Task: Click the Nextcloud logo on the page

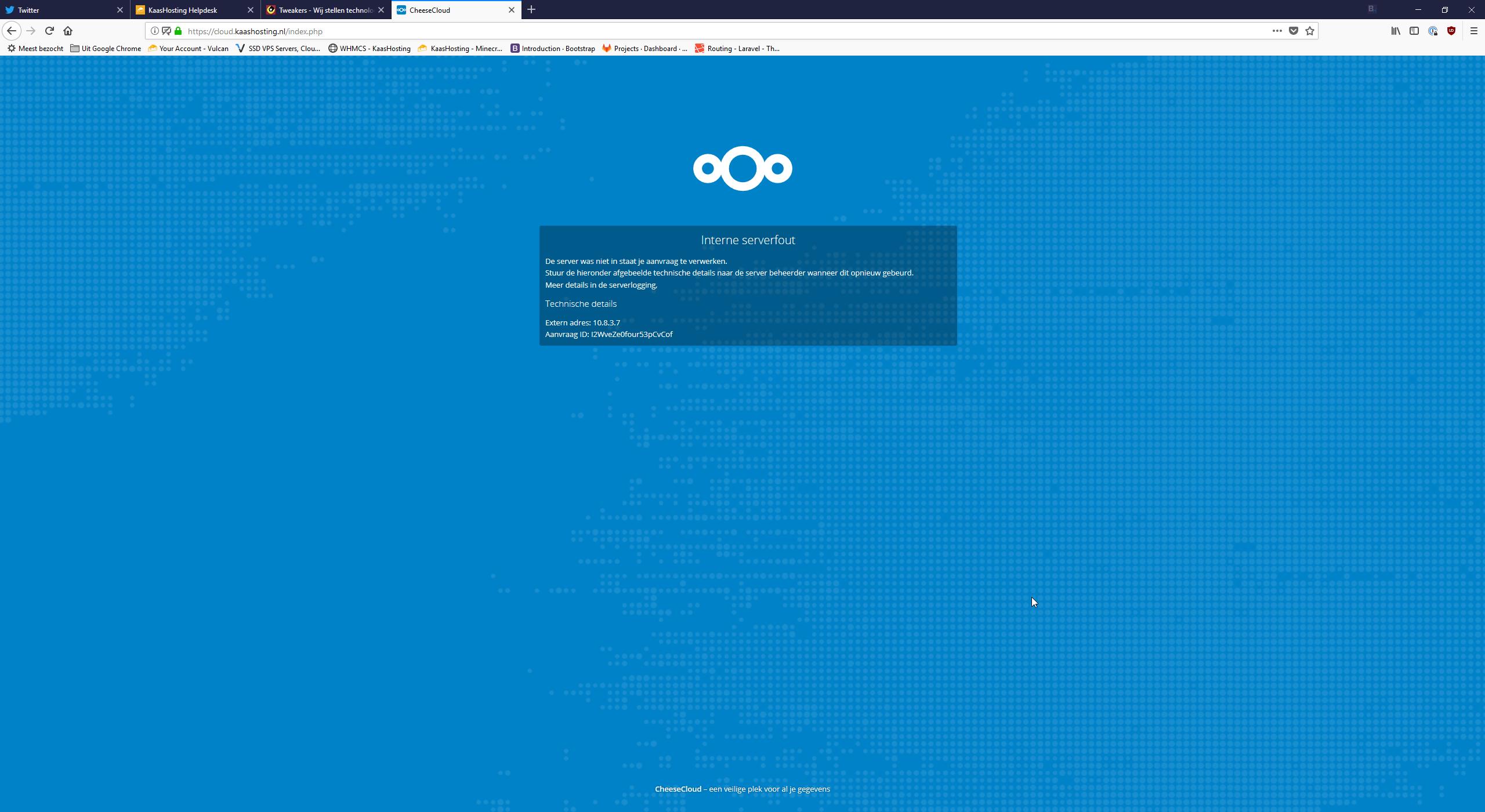Action: [742, 168]
